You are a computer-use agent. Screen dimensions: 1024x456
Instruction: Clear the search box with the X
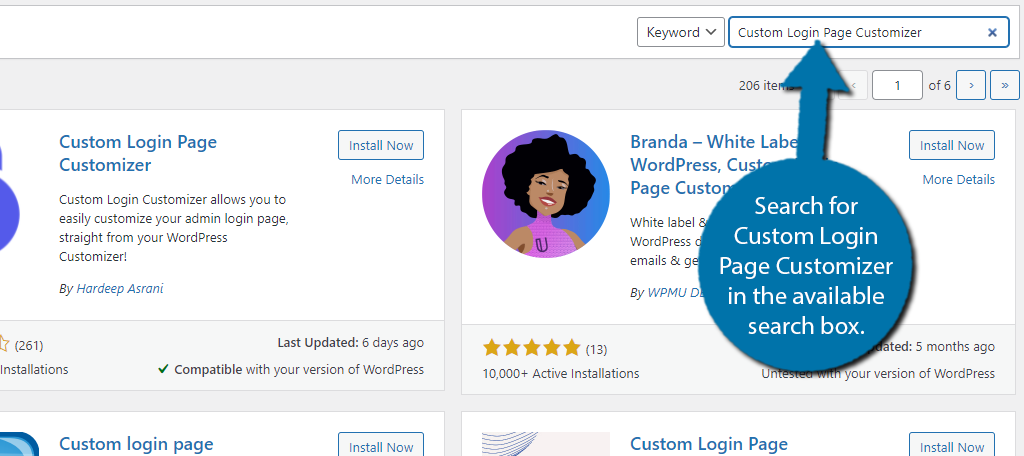point(992,32)
